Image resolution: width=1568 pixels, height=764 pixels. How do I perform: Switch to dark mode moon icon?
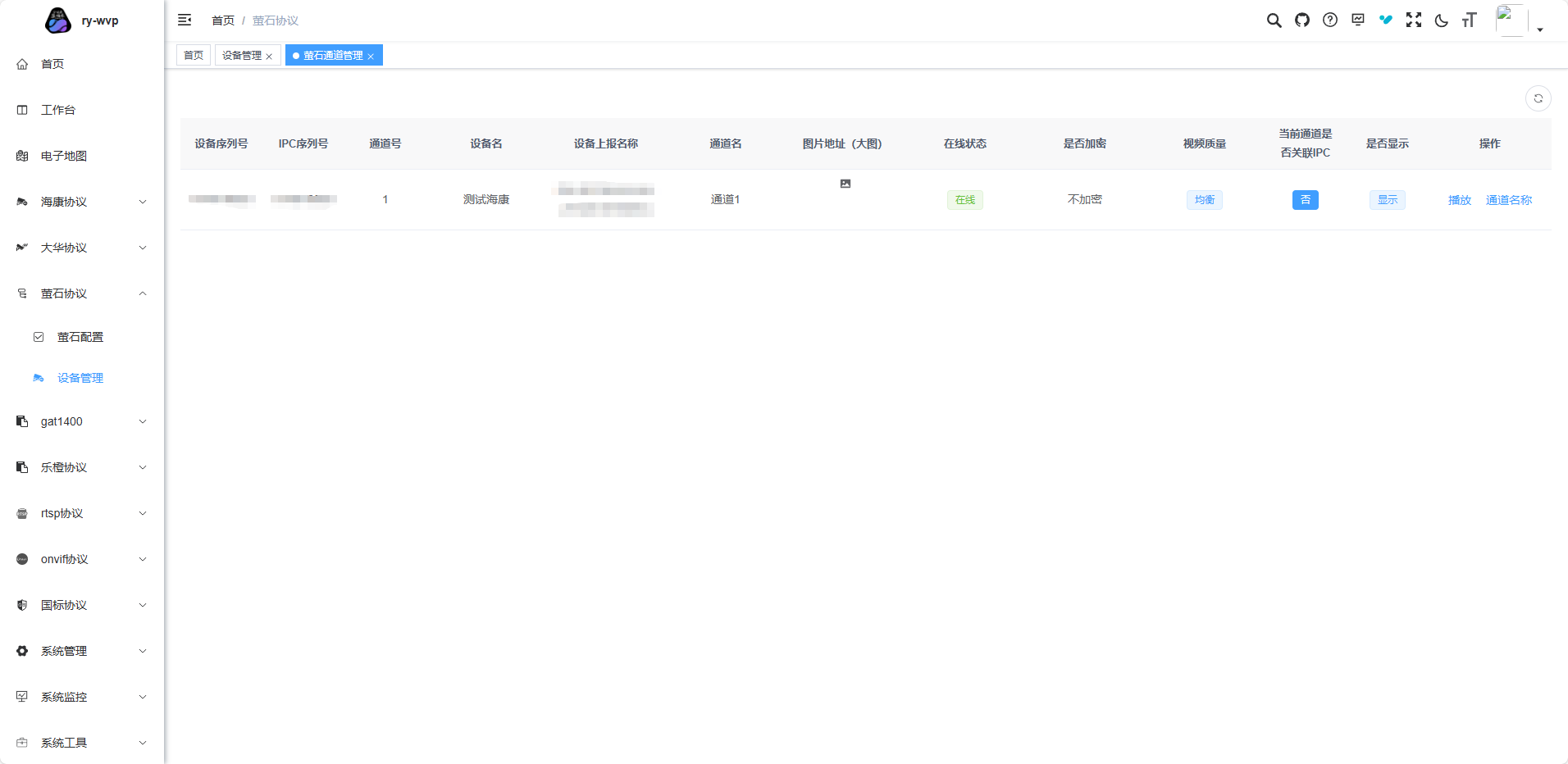click(1442, 20)
